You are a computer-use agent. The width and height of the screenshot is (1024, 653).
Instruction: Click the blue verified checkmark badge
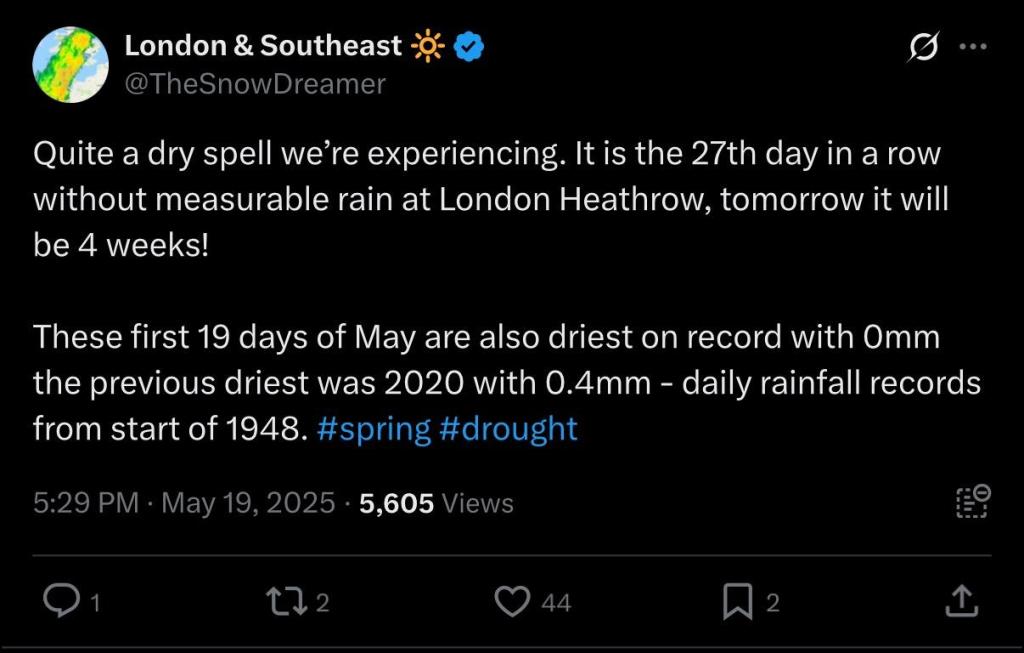pos(470,46)
